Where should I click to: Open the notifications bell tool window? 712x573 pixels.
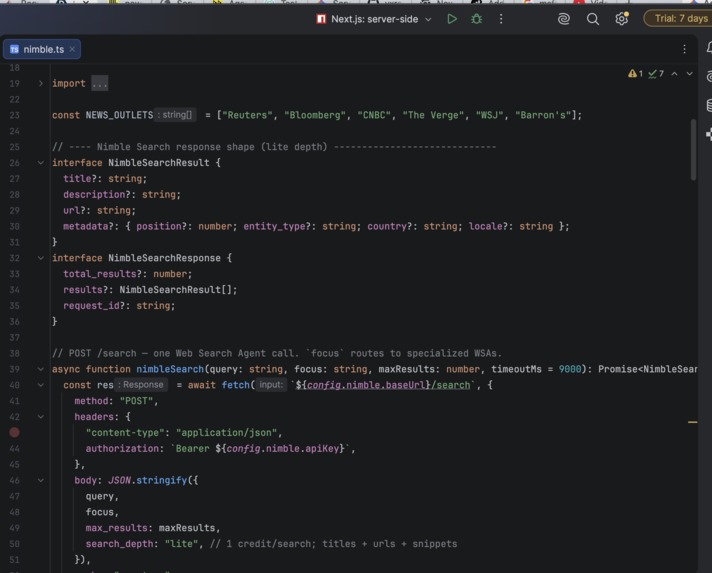(709, 47)
